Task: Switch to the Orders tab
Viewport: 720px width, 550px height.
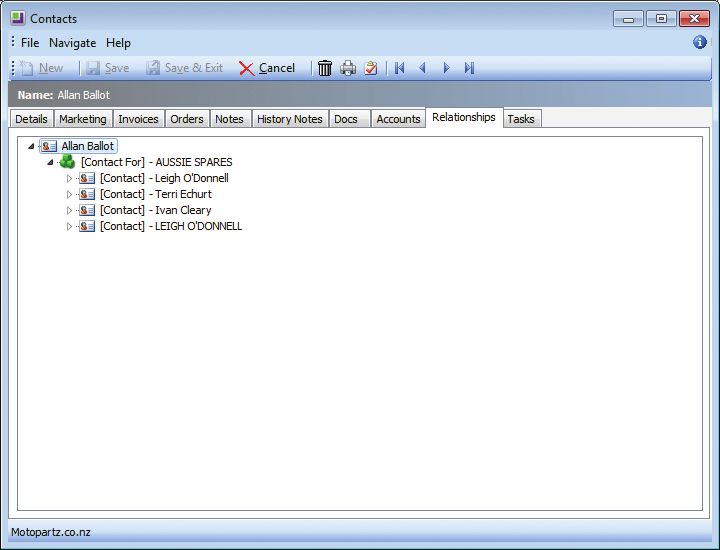Action: (186, 119)
